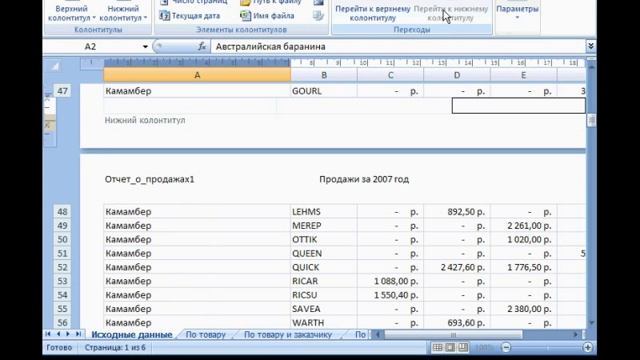Switch to Normal view icon

click(438, 347)
